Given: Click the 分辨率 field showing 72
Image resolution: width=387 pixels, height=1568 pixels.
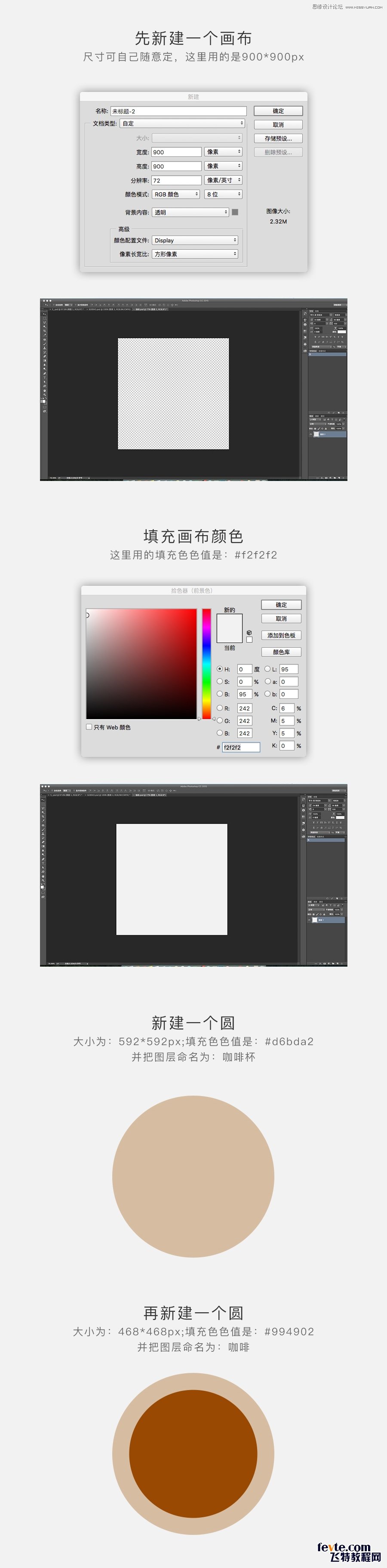Looking at the screenshot, I should click(x=176, y=180).
